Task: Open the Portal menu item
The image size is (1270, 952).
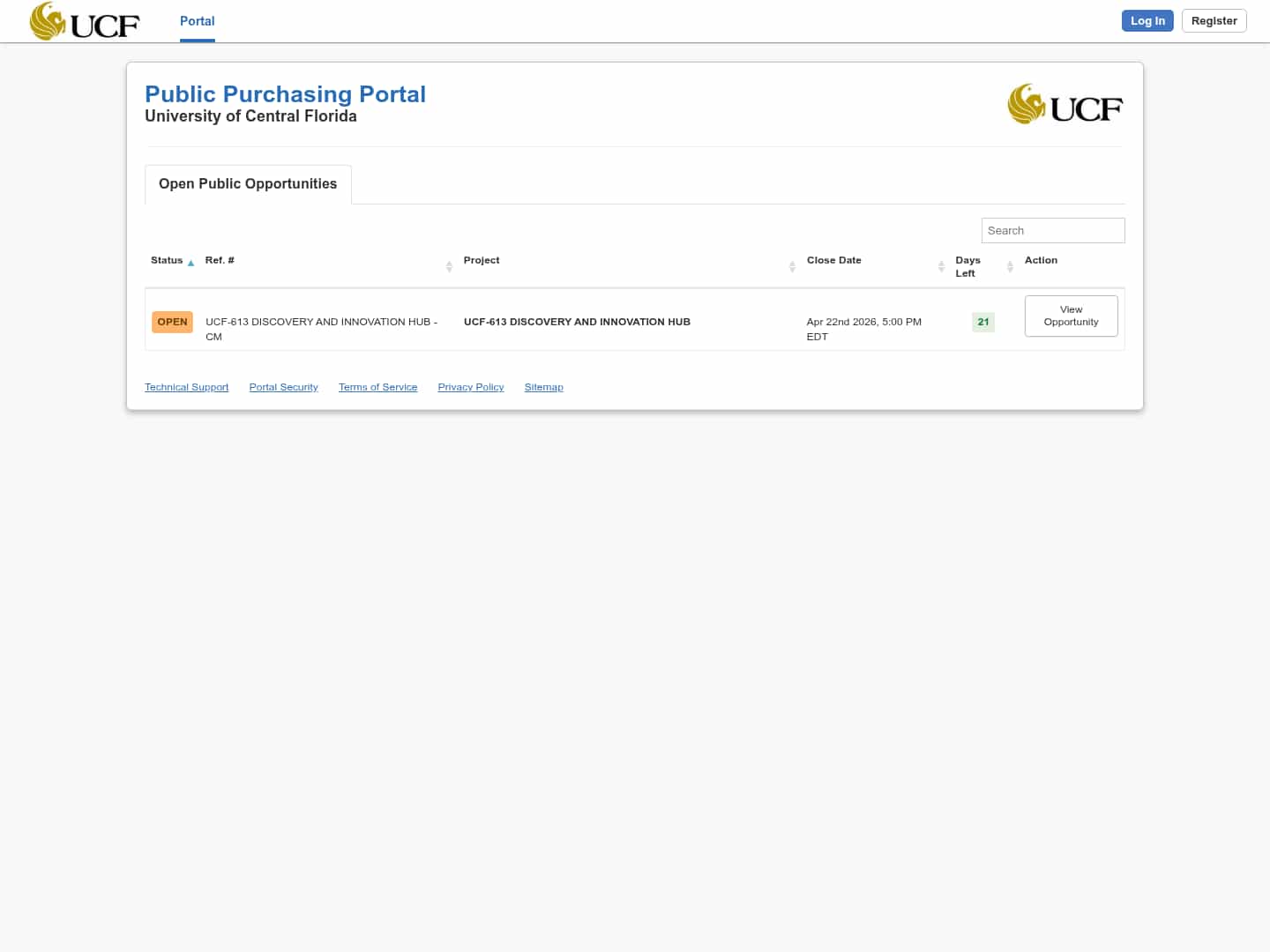Action: (197, 20)
